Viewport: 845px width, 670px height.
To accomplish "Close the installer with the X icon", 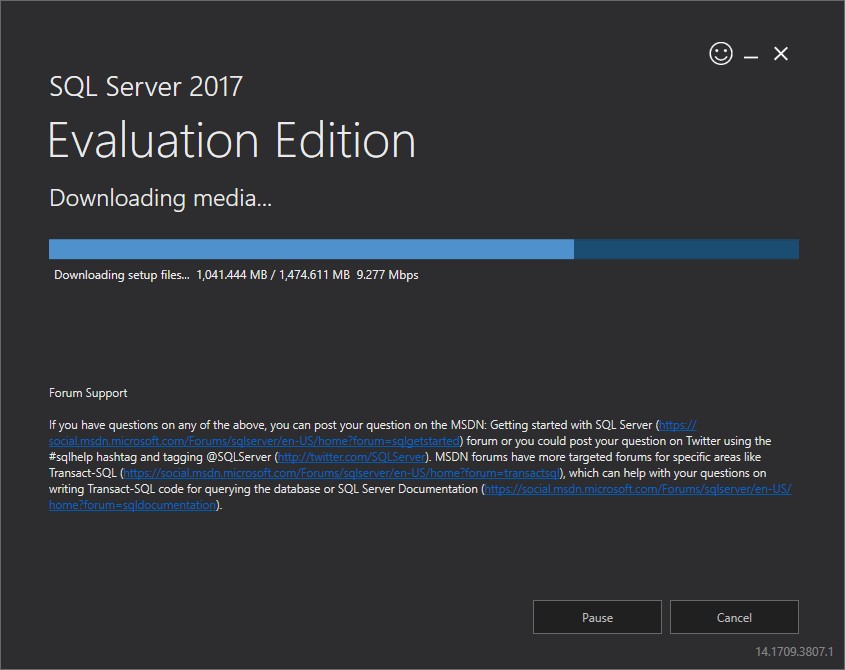I will (781, 54).
